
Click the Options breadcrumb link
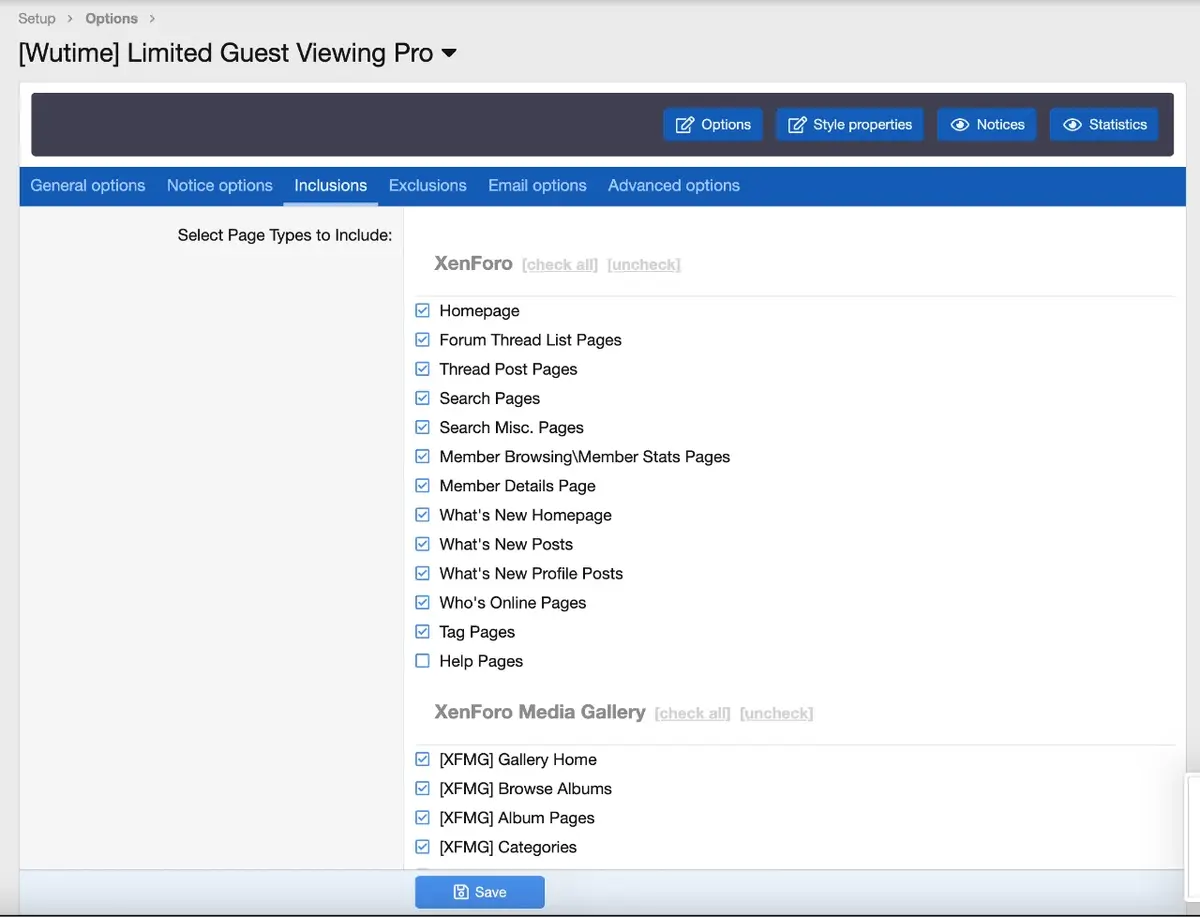(x=111, y=18)
